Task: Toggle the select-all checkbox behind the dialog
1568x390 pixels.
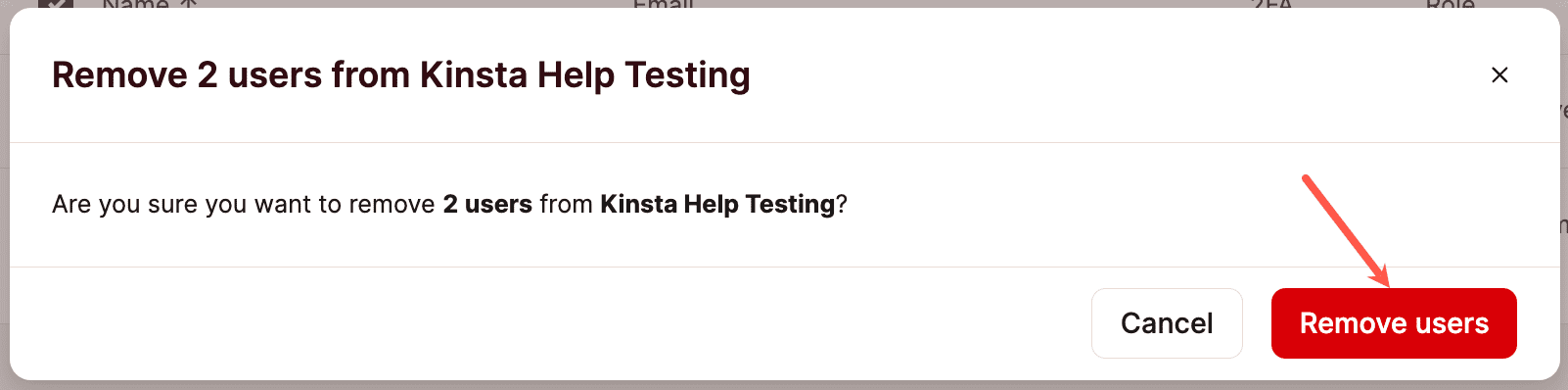Action: (x=56, y=4)
